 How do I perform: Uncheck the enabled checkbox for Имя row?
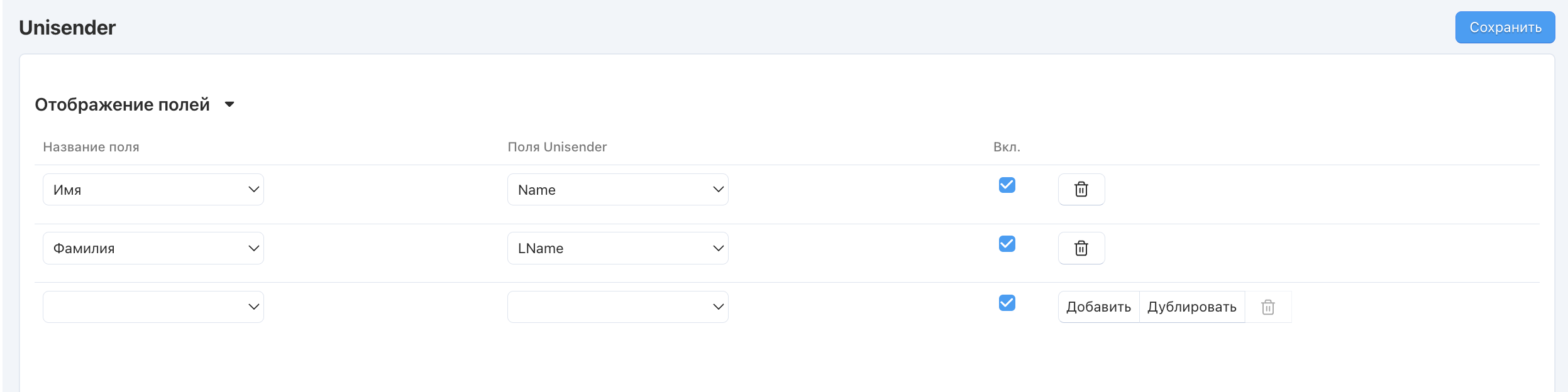pyautogui.click(x=1007, y=185)
